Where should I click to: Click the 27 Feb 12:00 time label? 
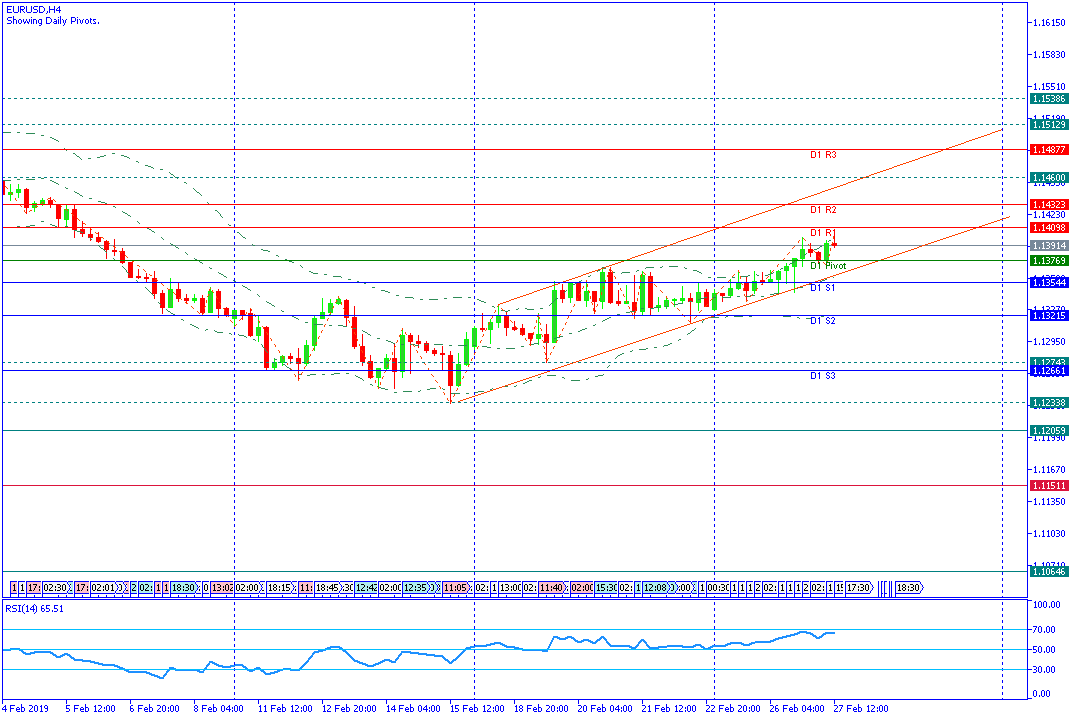tap(861, 709)
